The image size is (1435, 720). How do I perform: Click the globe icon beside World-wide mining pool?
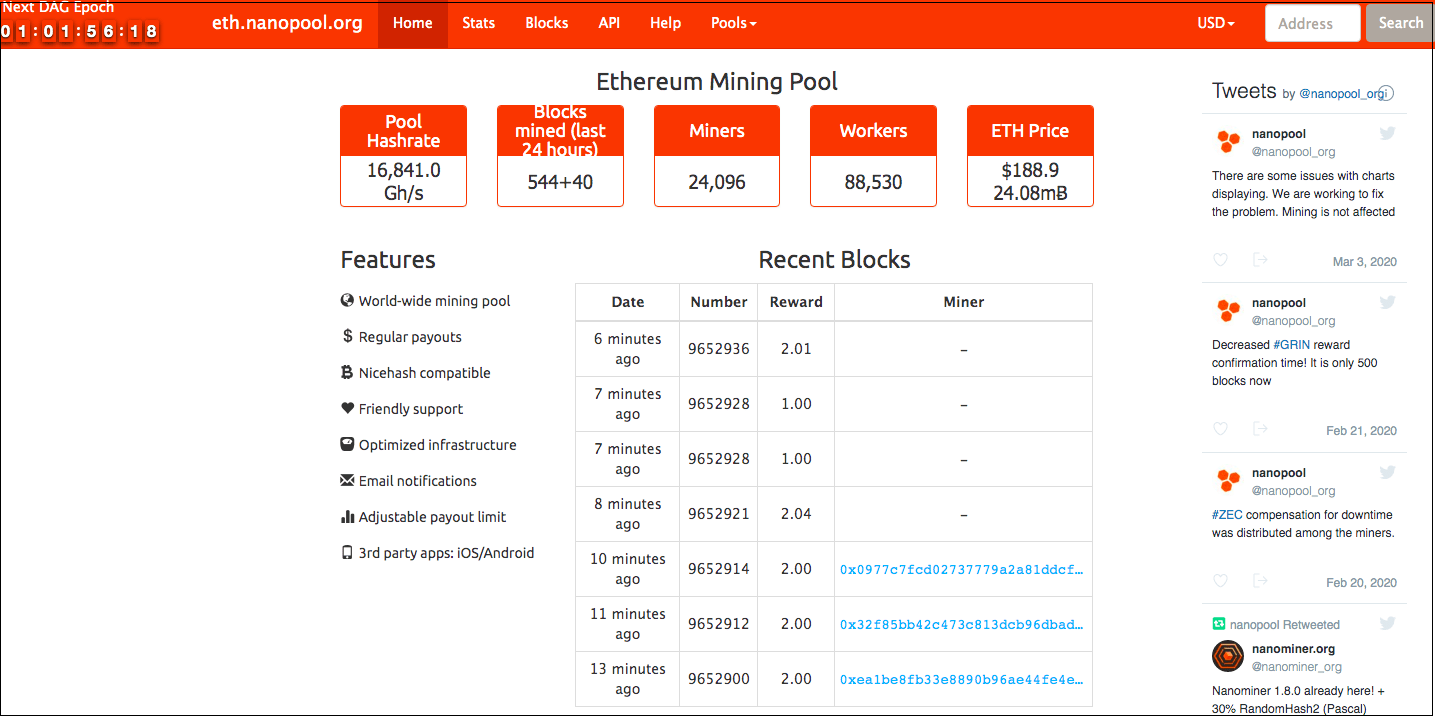tap(347, 300)
